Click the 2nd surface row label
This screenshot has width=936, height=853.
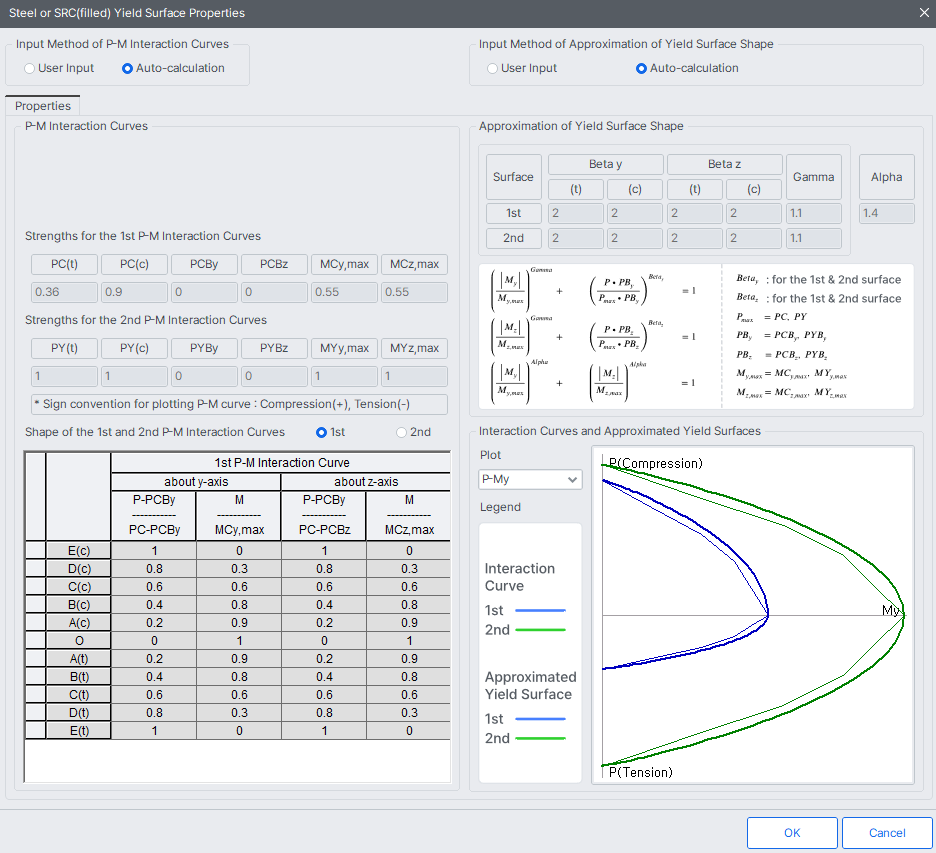tap(513, 238)
